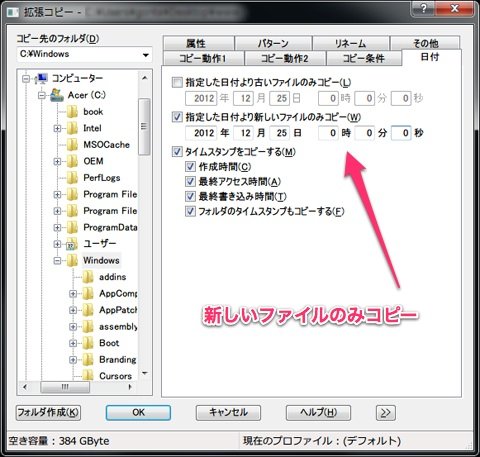
Task: Click the Computer icon in the tree
Action: point(42,79)
